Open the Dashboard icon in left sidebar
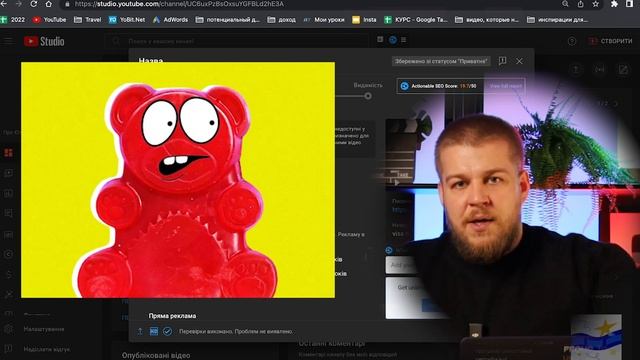The image size is (640, 360). click(9, 153)
